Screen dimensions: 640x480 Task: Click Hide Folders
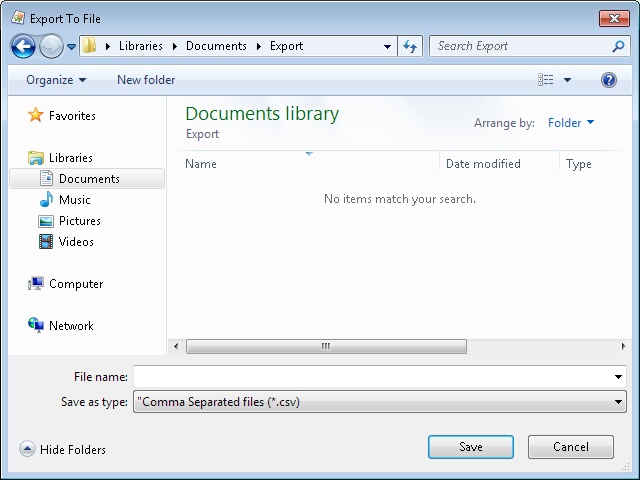tap(73, 450)
